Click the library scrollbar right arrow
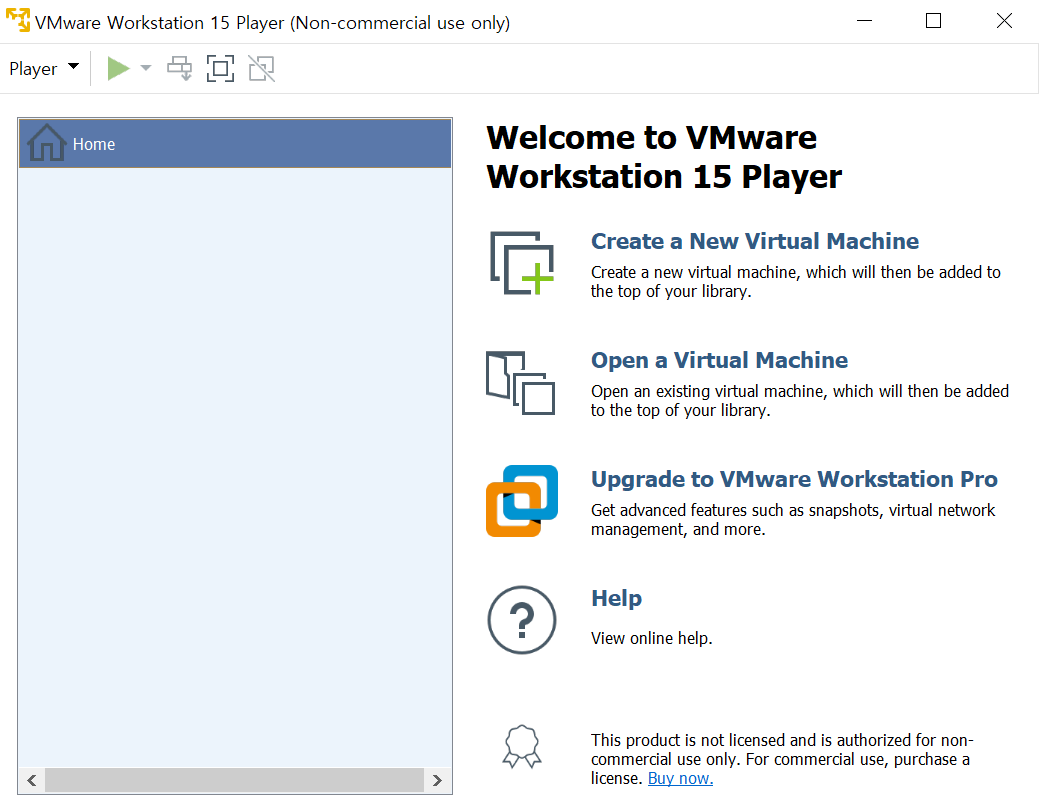The height and width of the screenshot is (811, 1039). 437,781
